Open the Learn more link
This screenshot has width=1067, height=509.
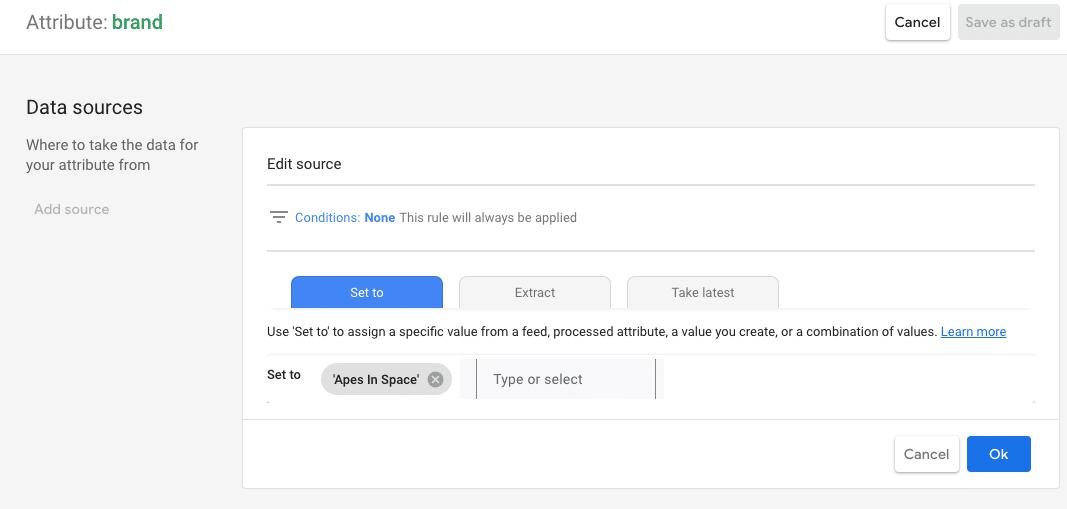973,332
